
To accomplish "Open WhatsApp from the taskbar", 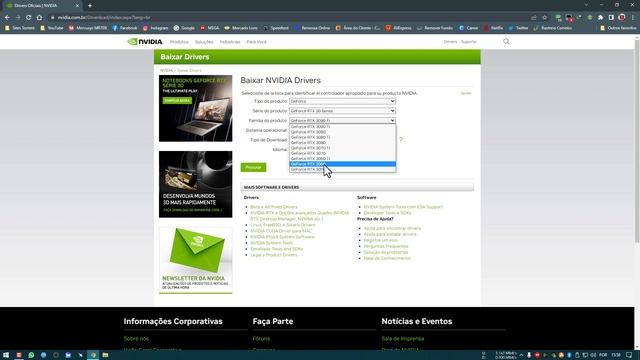I will [x=31, y=355].
